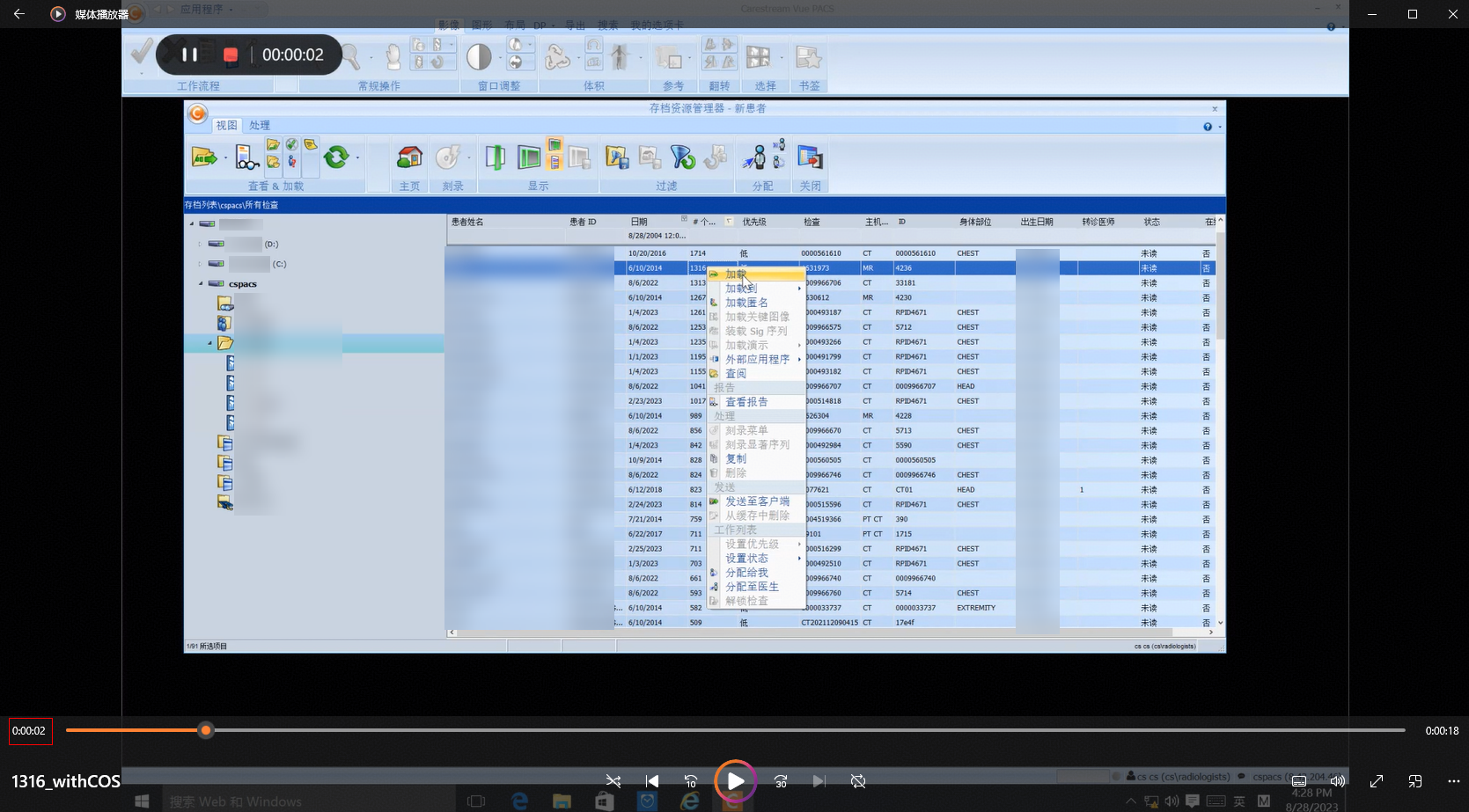Click the close archive explorer icon
1469x812 pixels.
click(x=810, y=157)
